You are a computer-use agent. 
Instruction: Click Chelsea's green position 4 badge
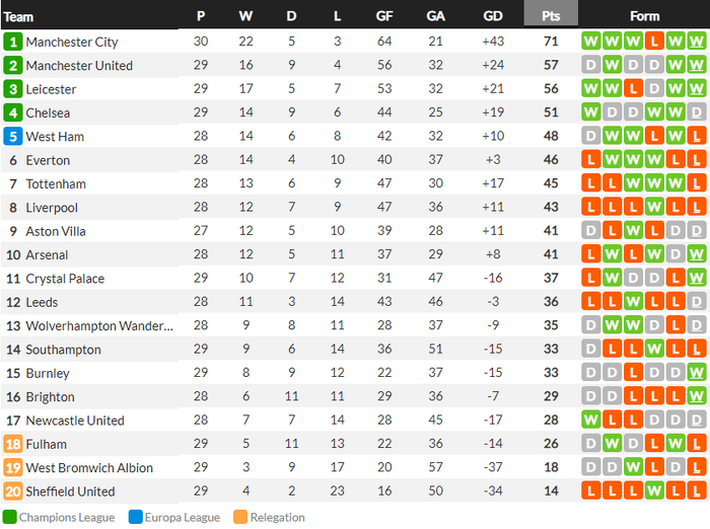pos(13,113)
